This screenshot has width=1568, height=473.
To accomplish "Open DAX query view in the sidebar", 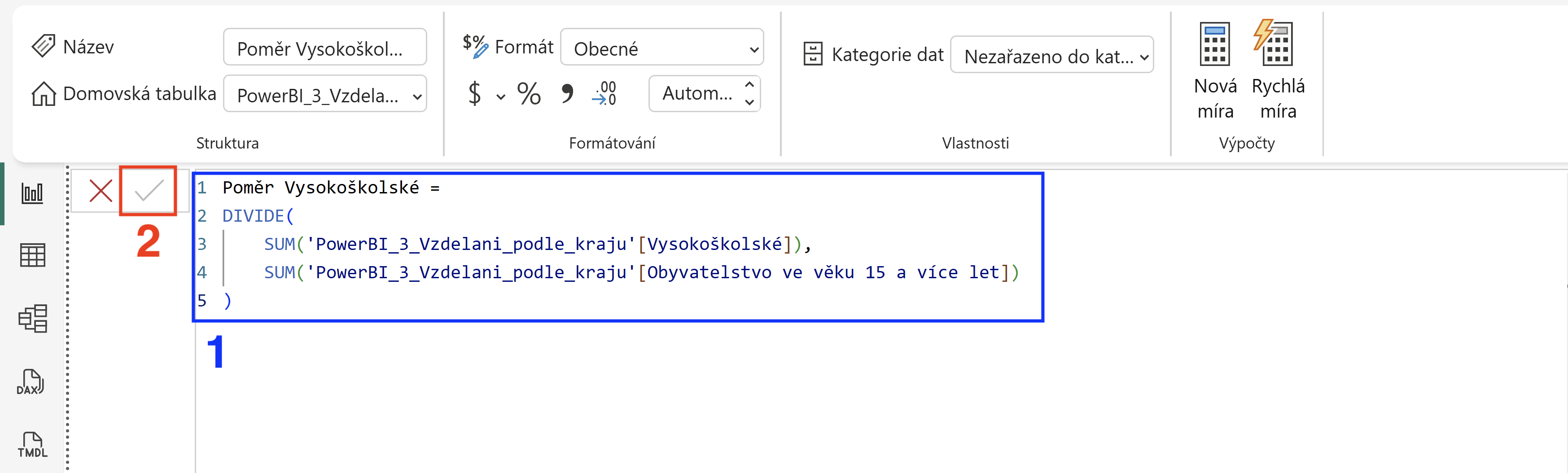I will [x=31, y=382].
